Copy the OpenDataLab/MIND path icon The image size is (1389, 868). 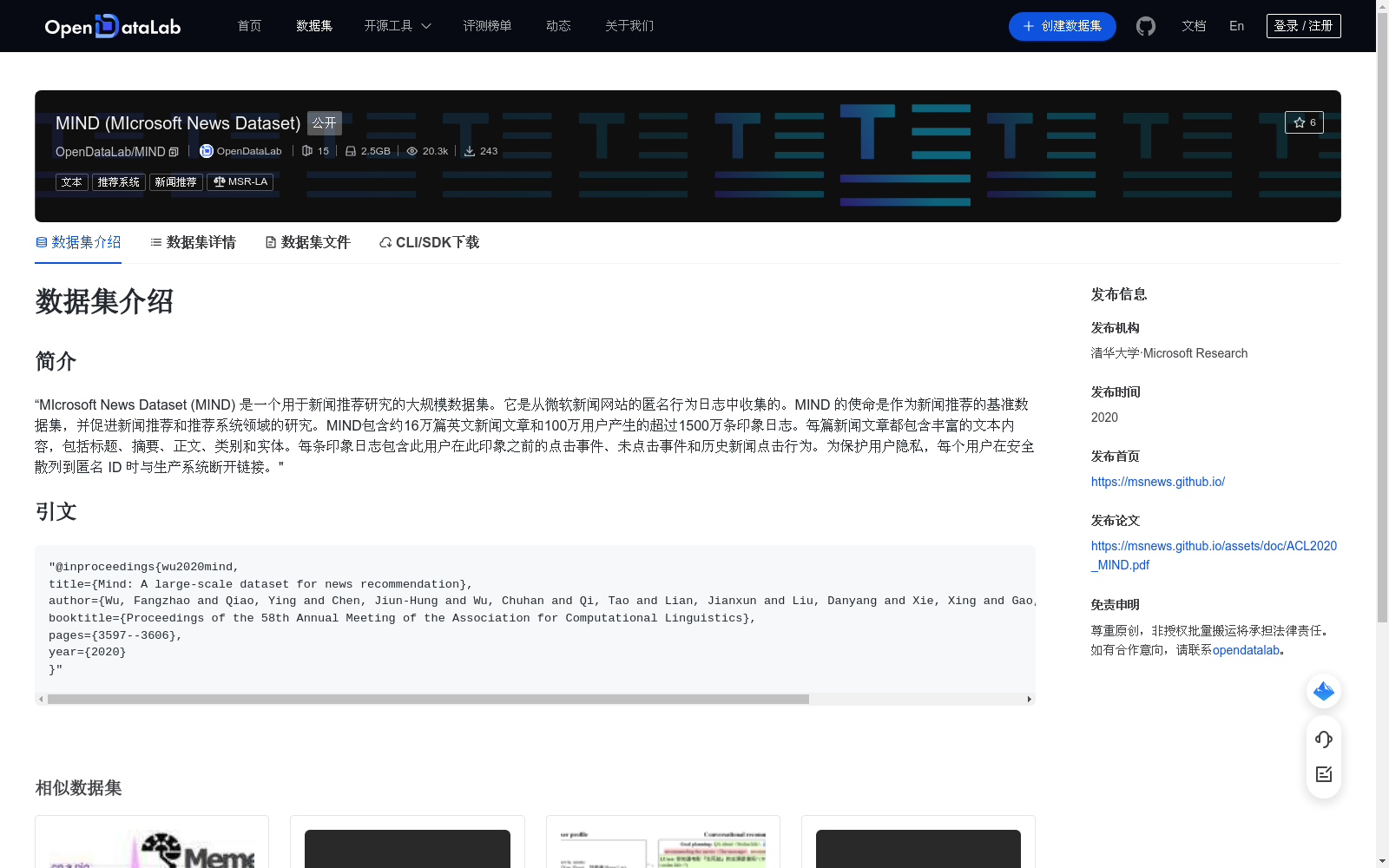coord(174,152)
